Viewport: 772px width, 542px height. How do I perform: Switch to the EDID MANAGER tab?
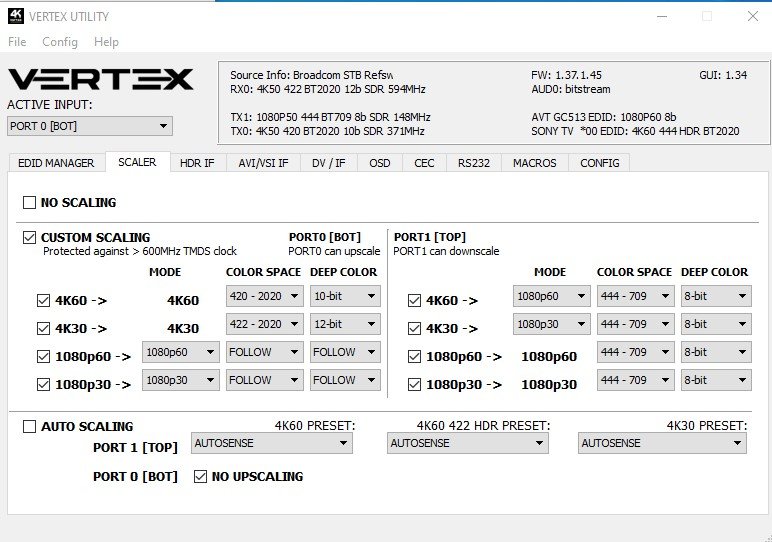56,163
